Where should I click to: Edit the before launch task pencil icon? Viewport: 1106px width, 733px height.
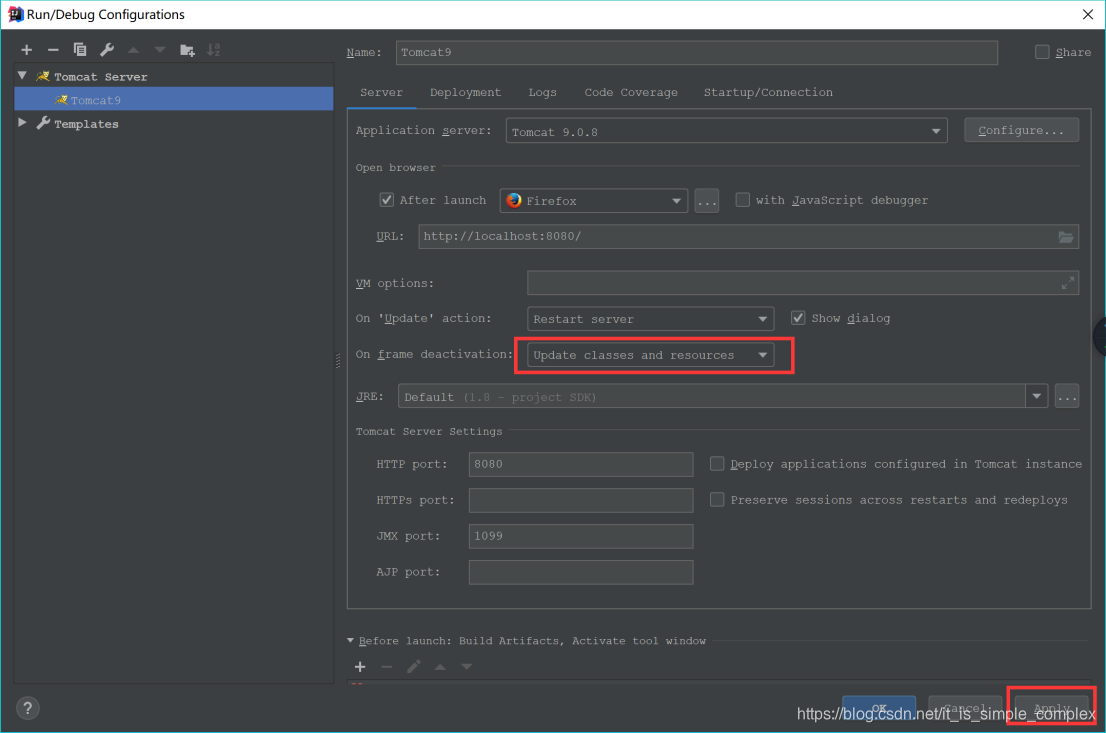413,667
